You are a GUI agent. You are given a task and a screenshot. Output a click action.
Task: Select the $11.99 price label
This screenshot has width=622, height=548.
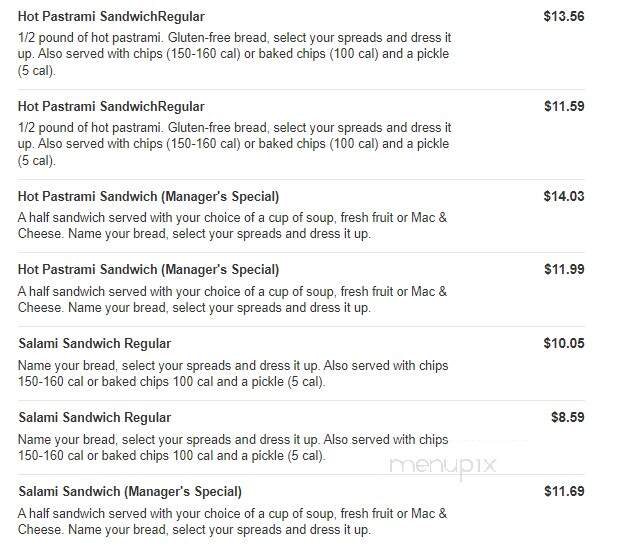click(564, 269)
